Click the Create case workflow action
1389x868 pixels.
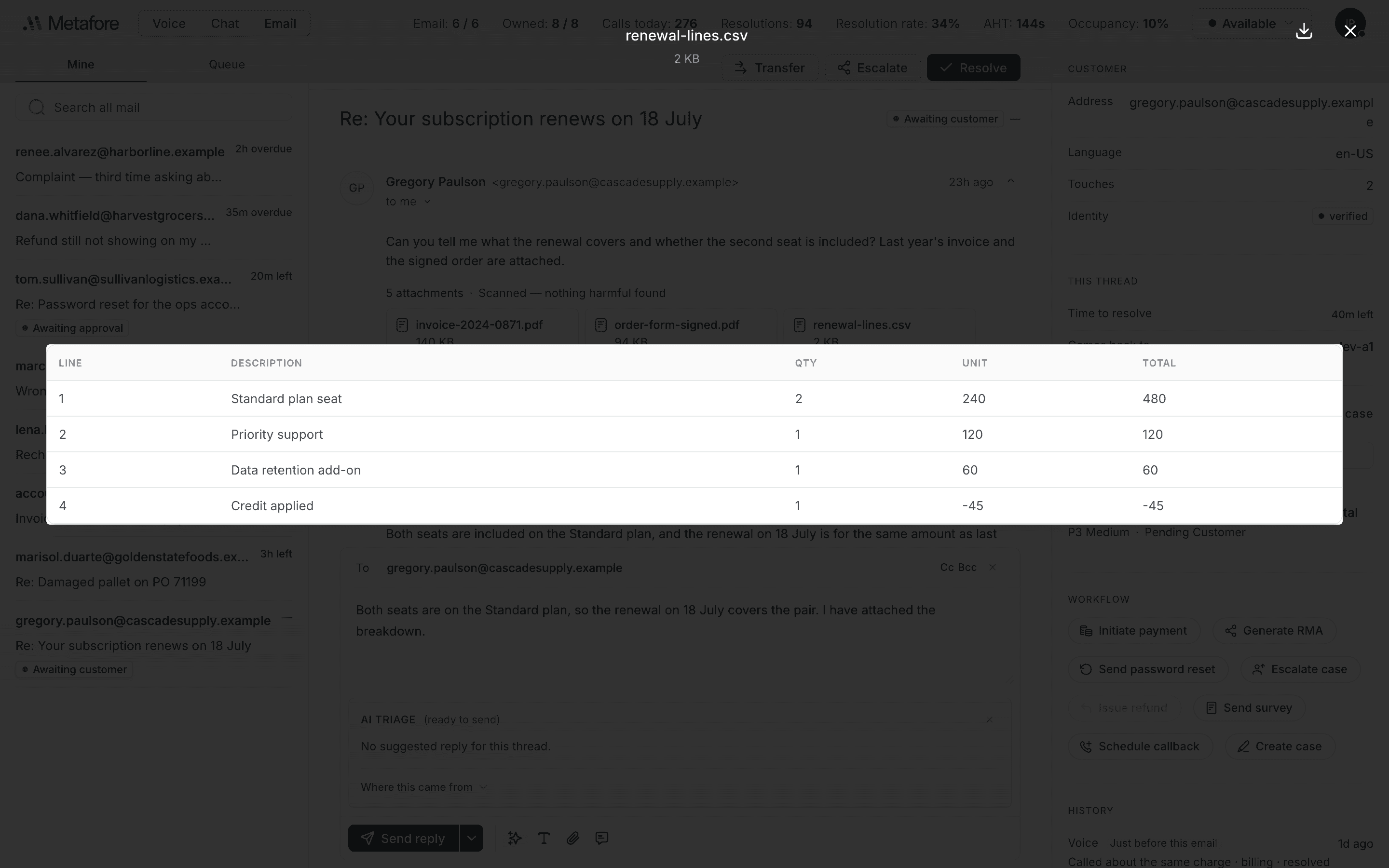(1280, 746)
